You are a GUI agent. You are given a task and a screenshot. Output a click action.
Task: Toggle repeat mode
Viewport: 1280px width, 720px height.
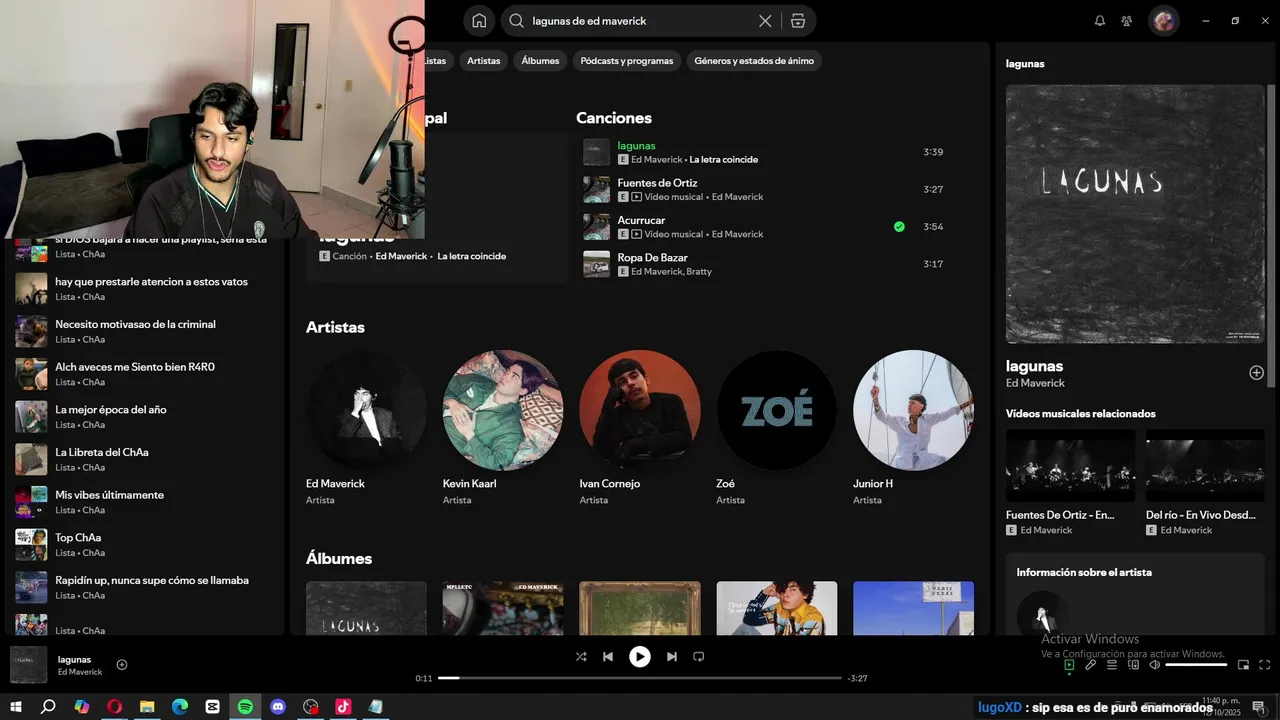(x=699, y=657)
